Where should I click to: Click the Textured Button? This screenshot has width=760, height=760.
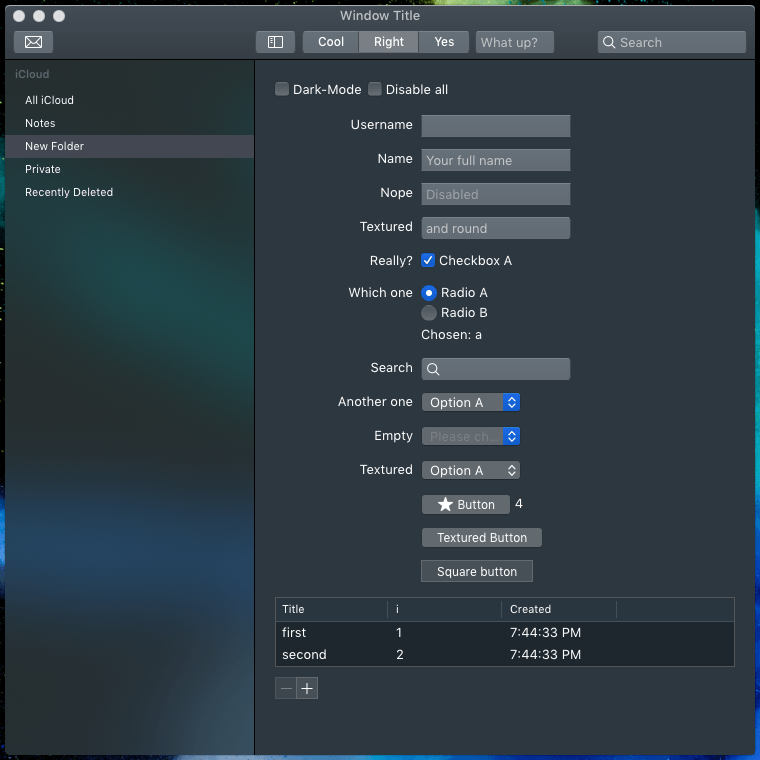[x=482, y=538]
